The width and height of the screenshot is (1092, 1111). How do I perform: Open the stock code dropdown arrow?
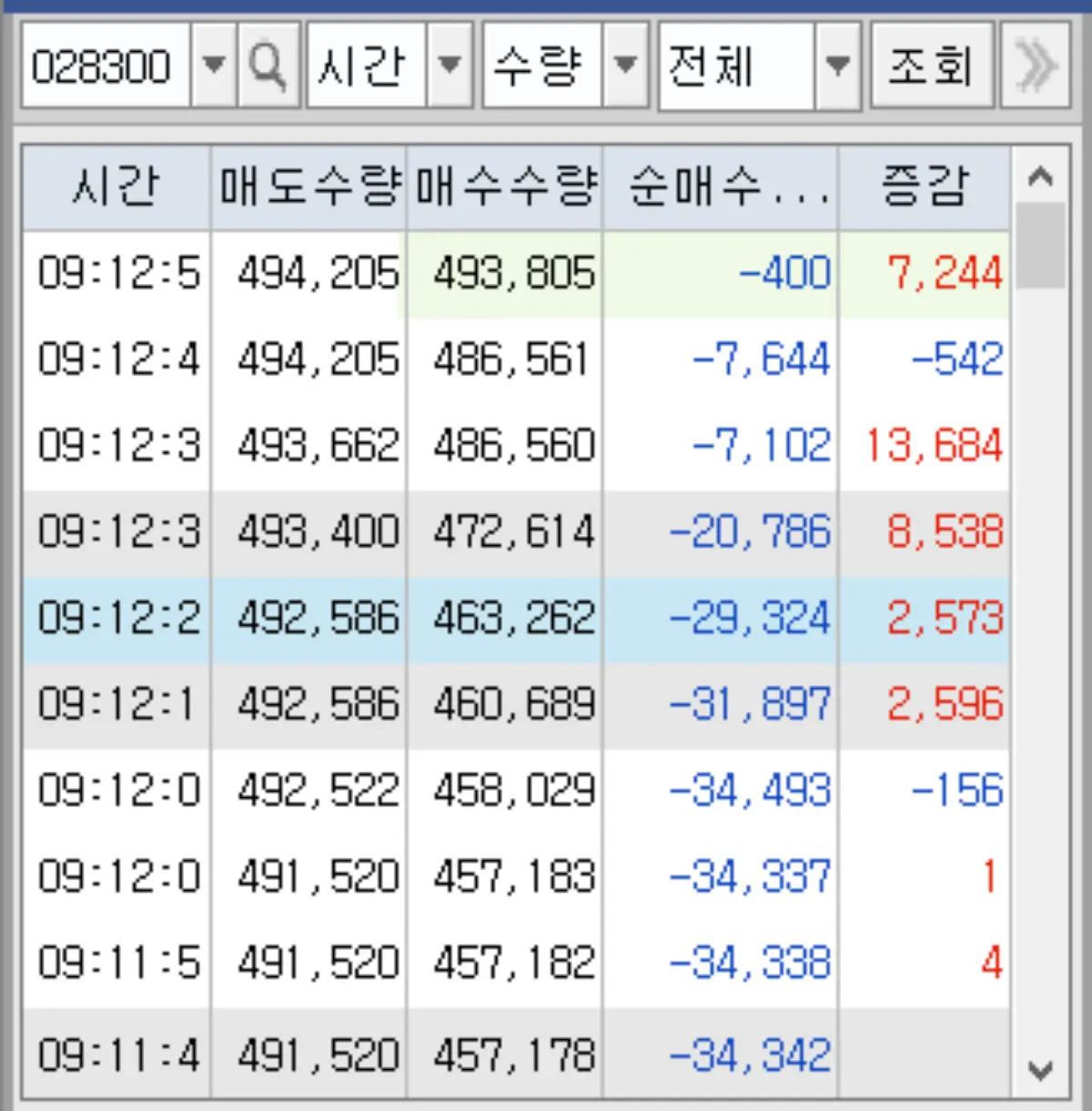213,66
